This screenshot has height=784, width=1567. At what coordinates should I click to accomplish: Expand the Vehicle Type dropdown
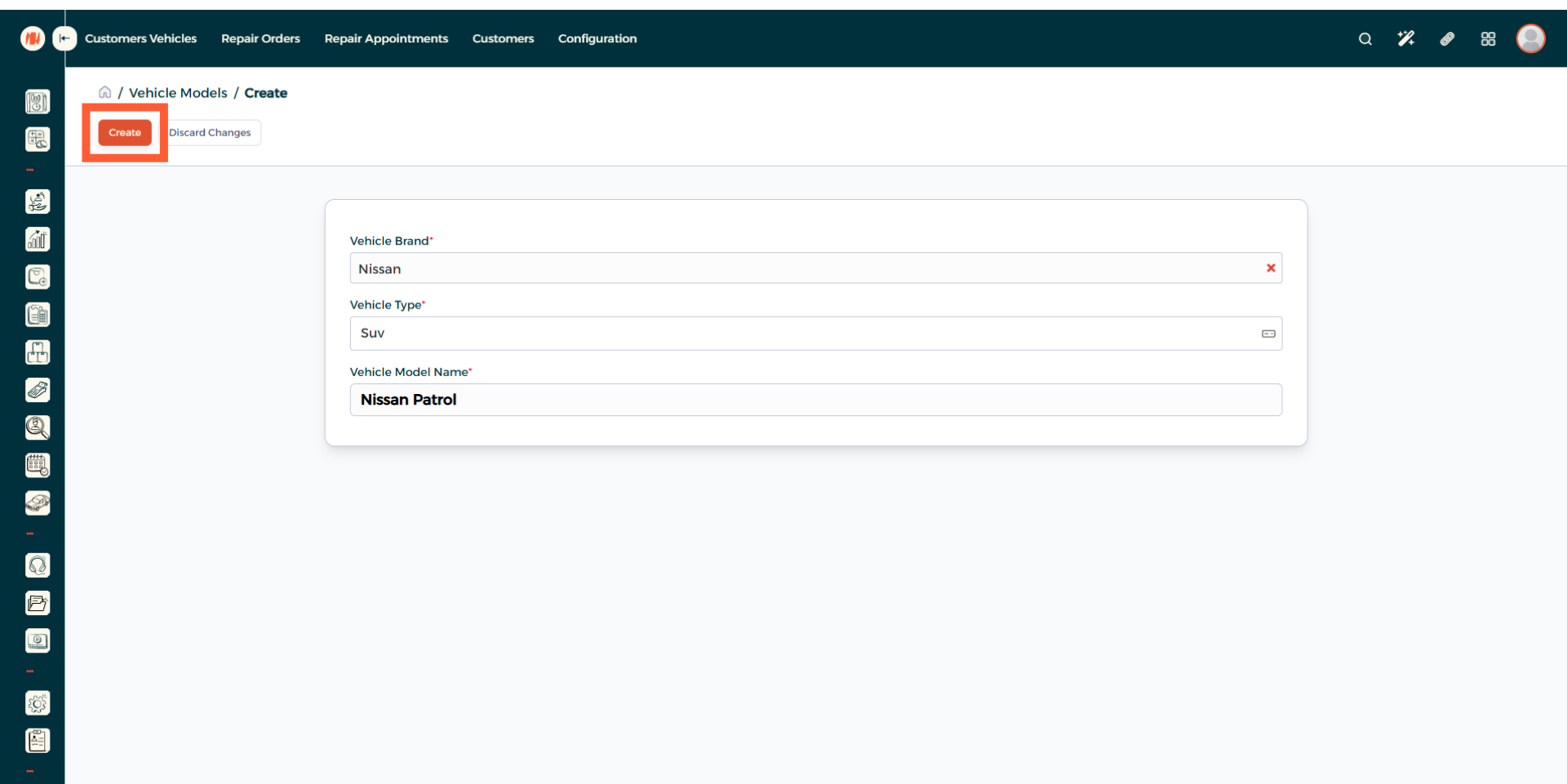[x=1267, y=334]
